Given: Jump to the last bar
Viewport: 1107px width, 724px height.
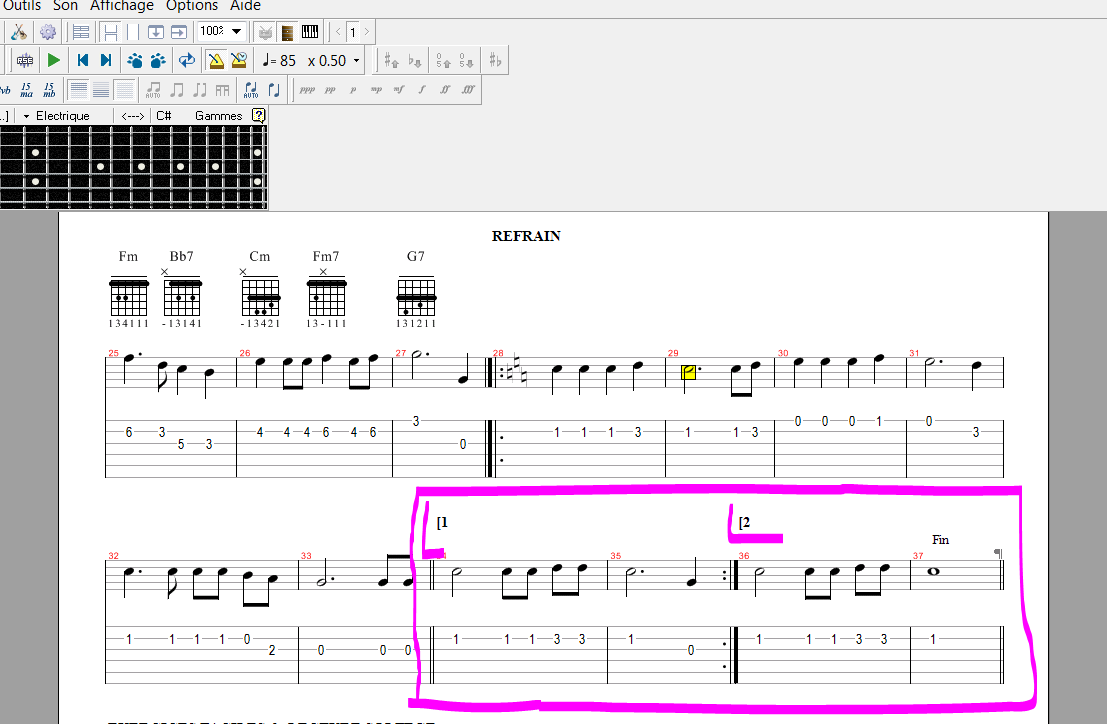Looking at the screenshot, I should pos(106,61).
